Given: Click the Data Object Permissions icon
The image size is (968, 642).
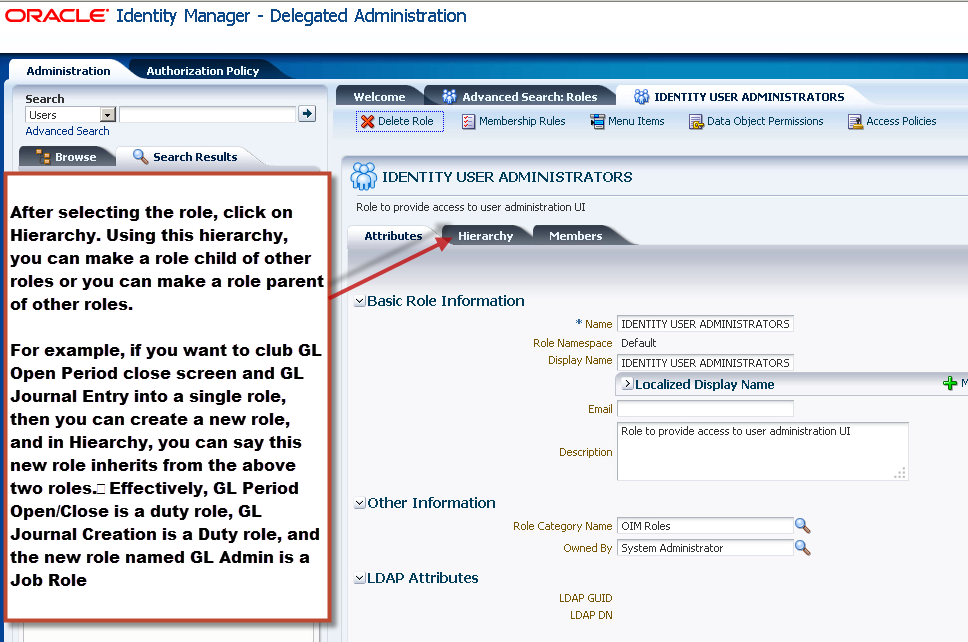Looking at the screenshot, I should pyautogui.click(x=696, y=122).
